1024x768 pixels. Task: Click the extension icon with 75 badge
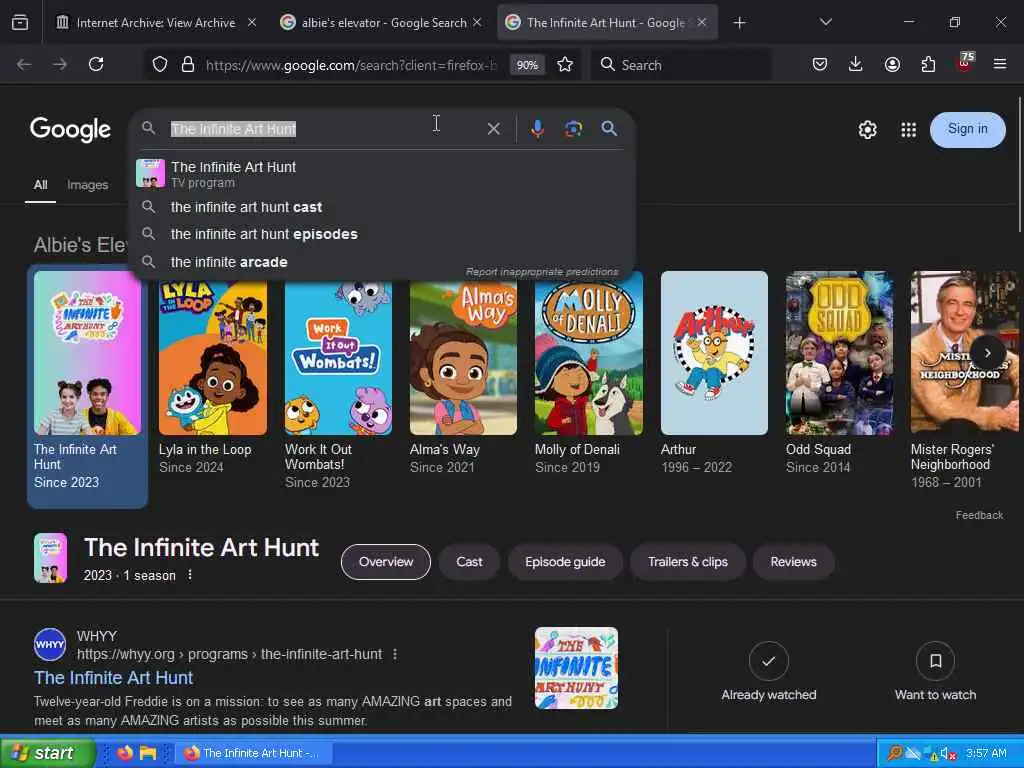click(965, 62)
